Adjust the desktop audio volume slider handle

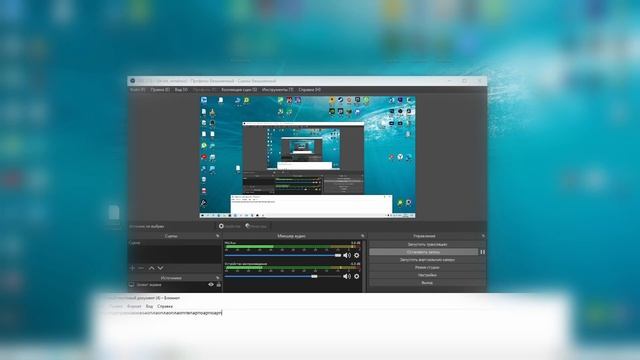(314, 276)
